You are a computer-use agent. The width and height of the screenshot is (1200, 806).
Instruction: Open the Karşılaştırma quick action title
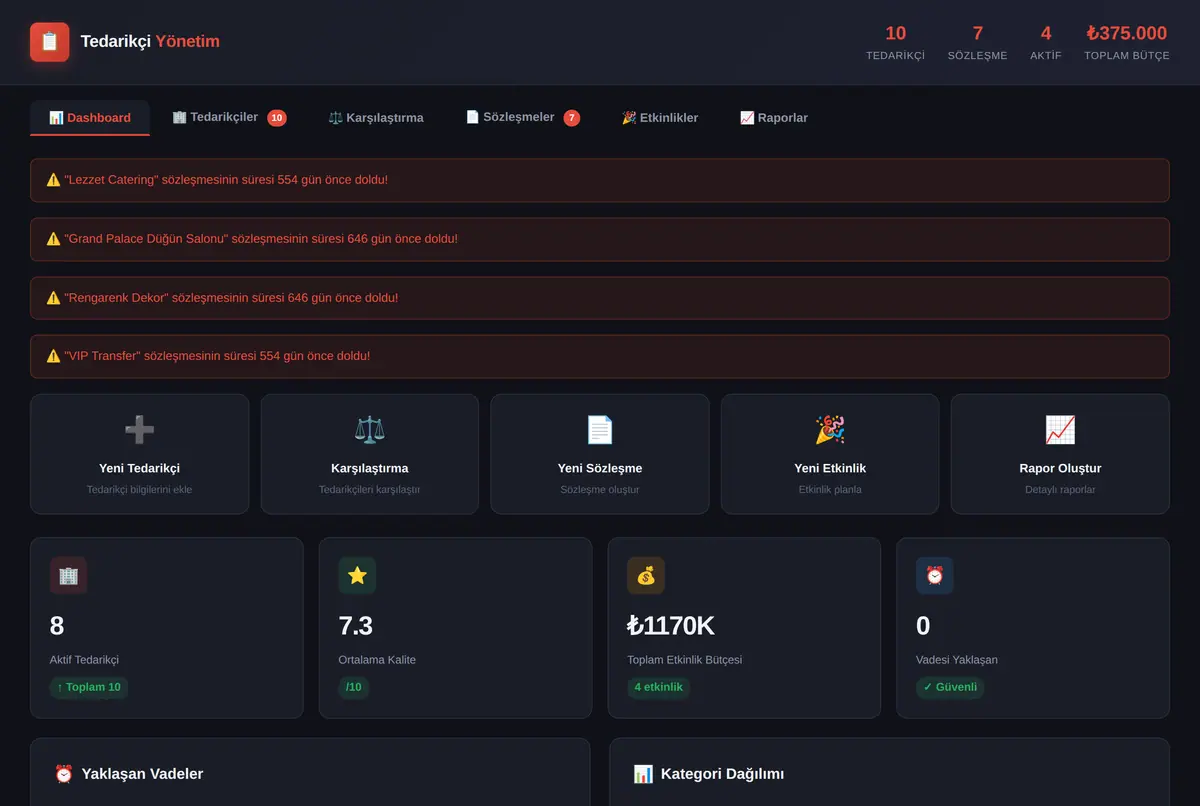pos(370,468)
